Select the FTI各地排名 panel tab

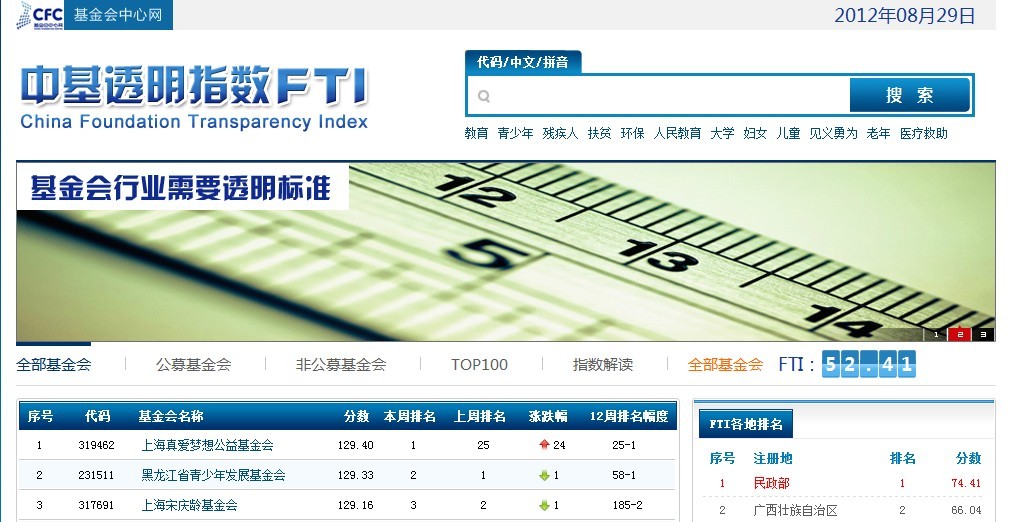(746, 423)
